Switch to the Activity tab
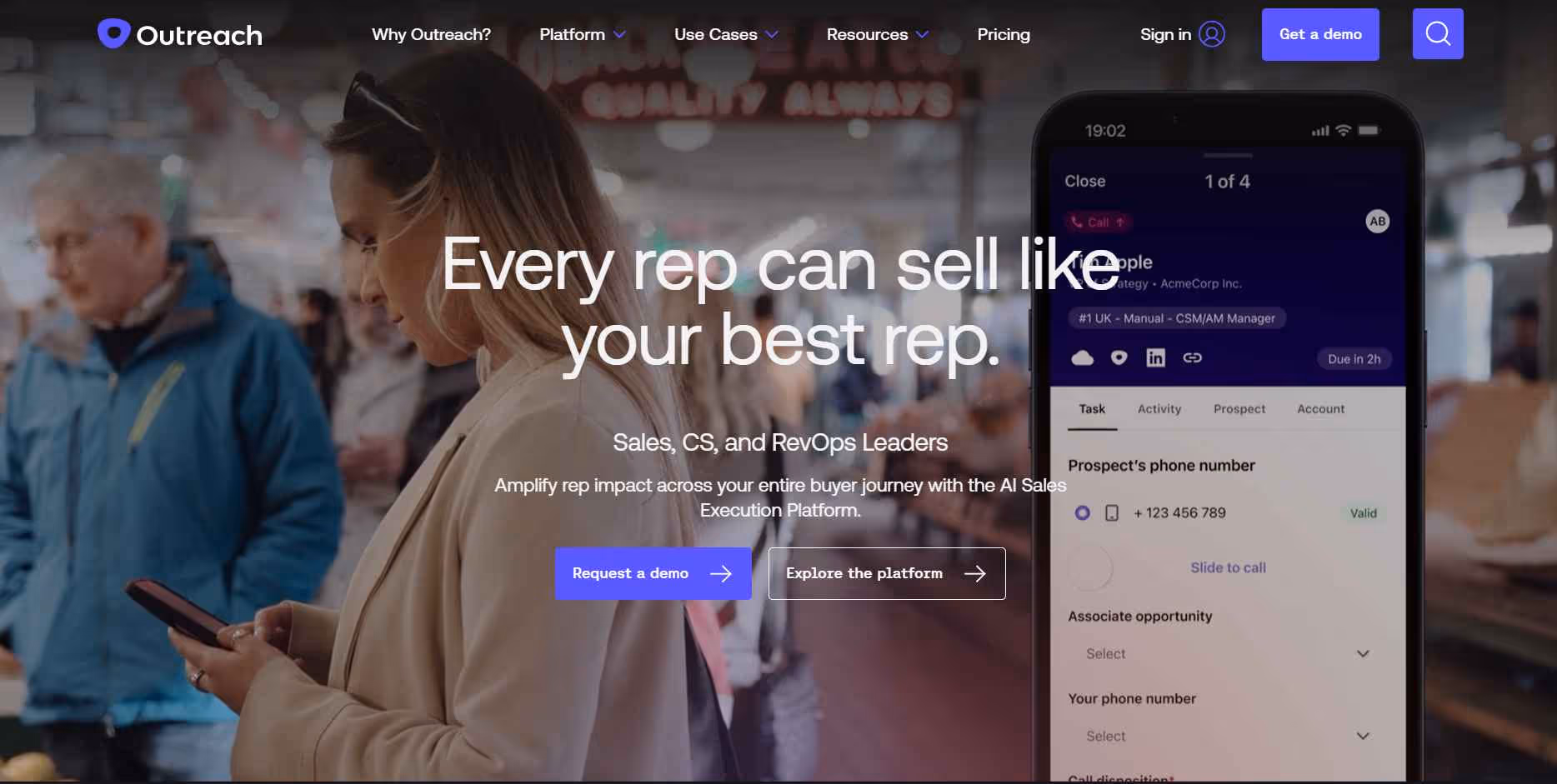 coord(1159,409)
